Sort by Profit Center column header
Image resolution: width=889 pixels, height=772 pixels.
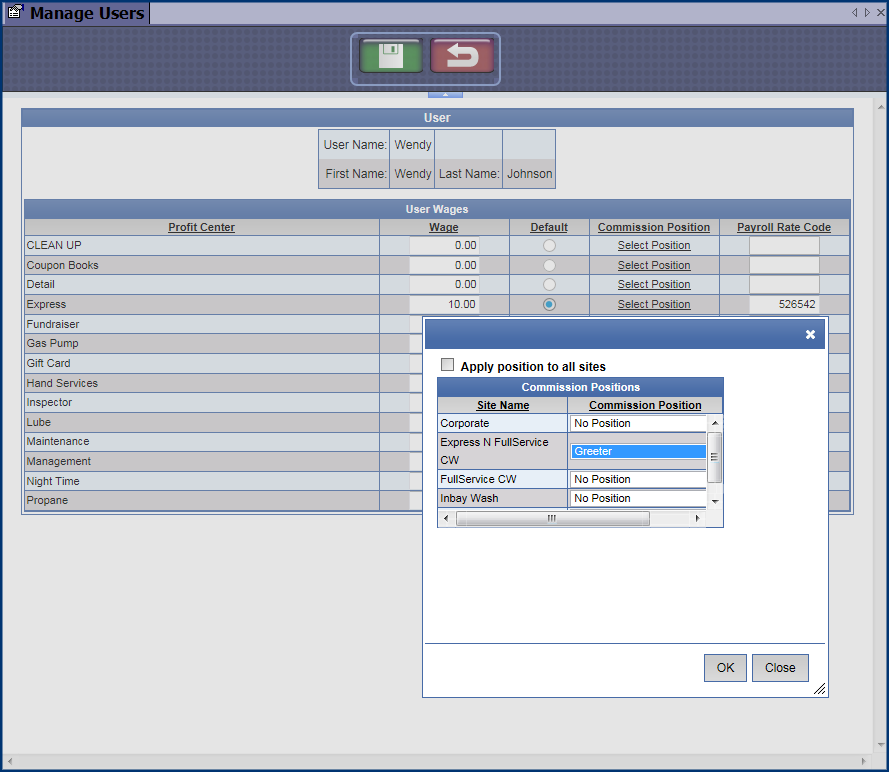(x=201, y=227)
